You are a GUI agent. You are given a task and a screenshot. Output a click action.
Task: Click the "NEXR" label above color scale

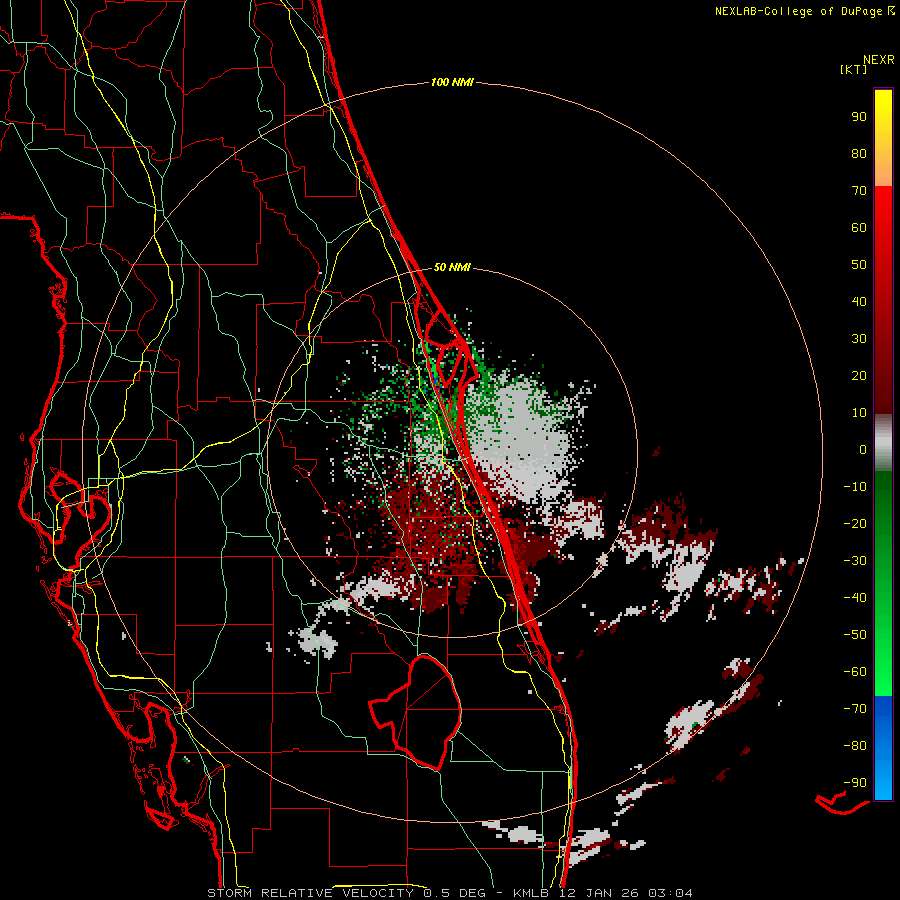(x=879, y=60)
